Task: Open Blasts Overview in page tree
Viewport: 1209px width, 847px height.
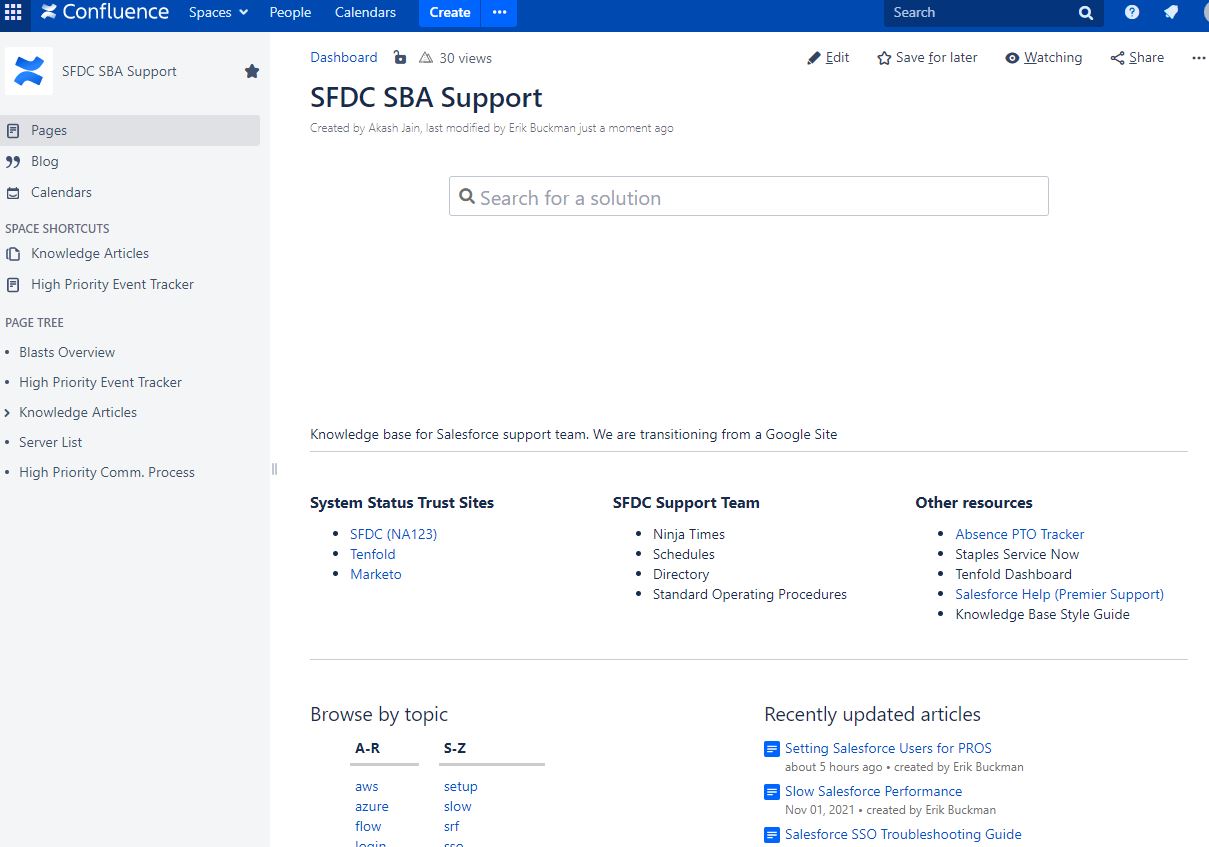Action: tap(67, 352)
